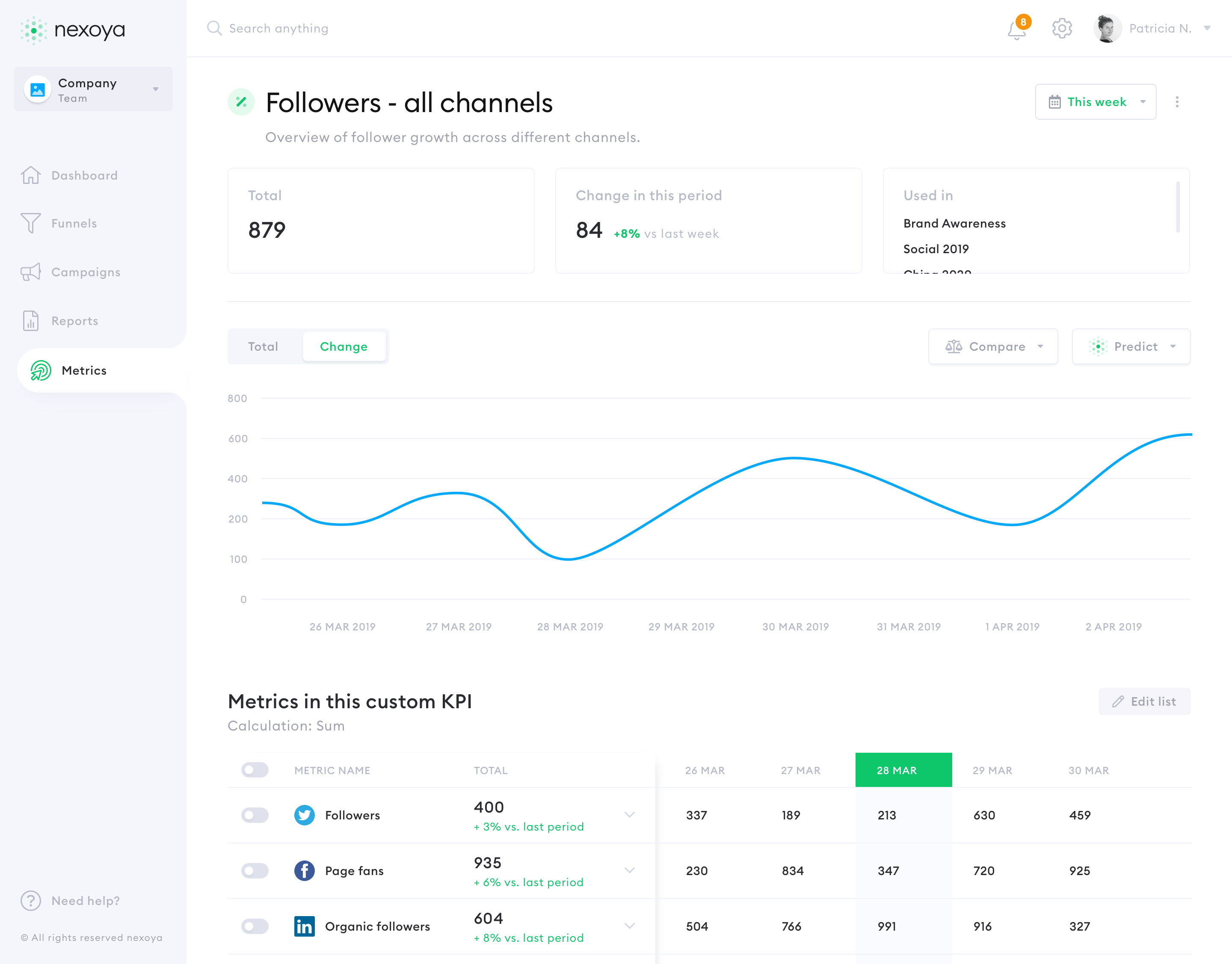Toggle the header switch for all metrics

click(x=255, y=770)
